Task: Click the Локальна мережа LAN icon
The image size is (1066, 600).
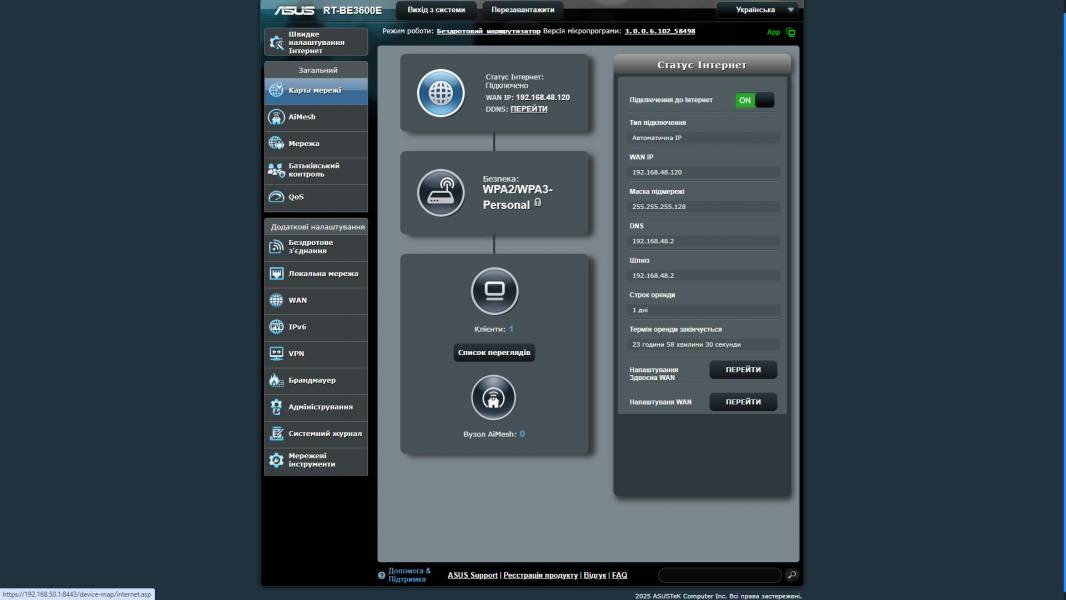Action: tap(276, 273)
